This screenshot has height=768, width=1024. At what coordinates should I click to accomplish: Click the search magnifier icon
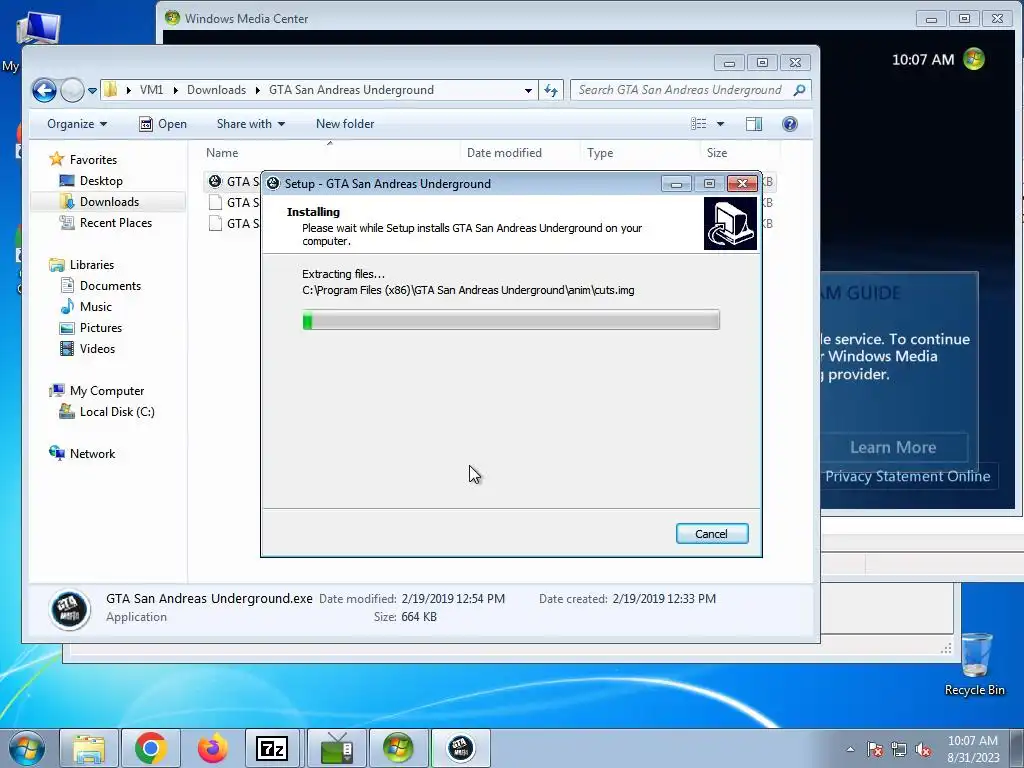coord(799,90)
